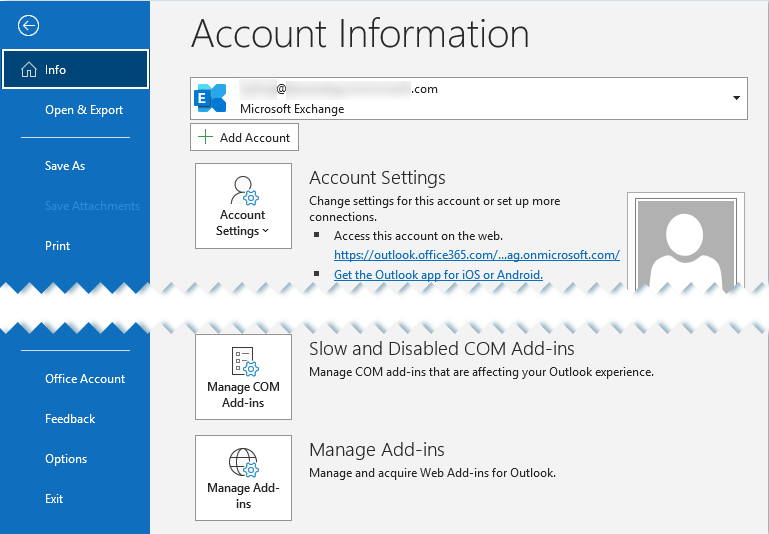Viewport: 769px width, 534px height.
Task: Click the Manage Add-ins button
Action: tap(243, 478)
